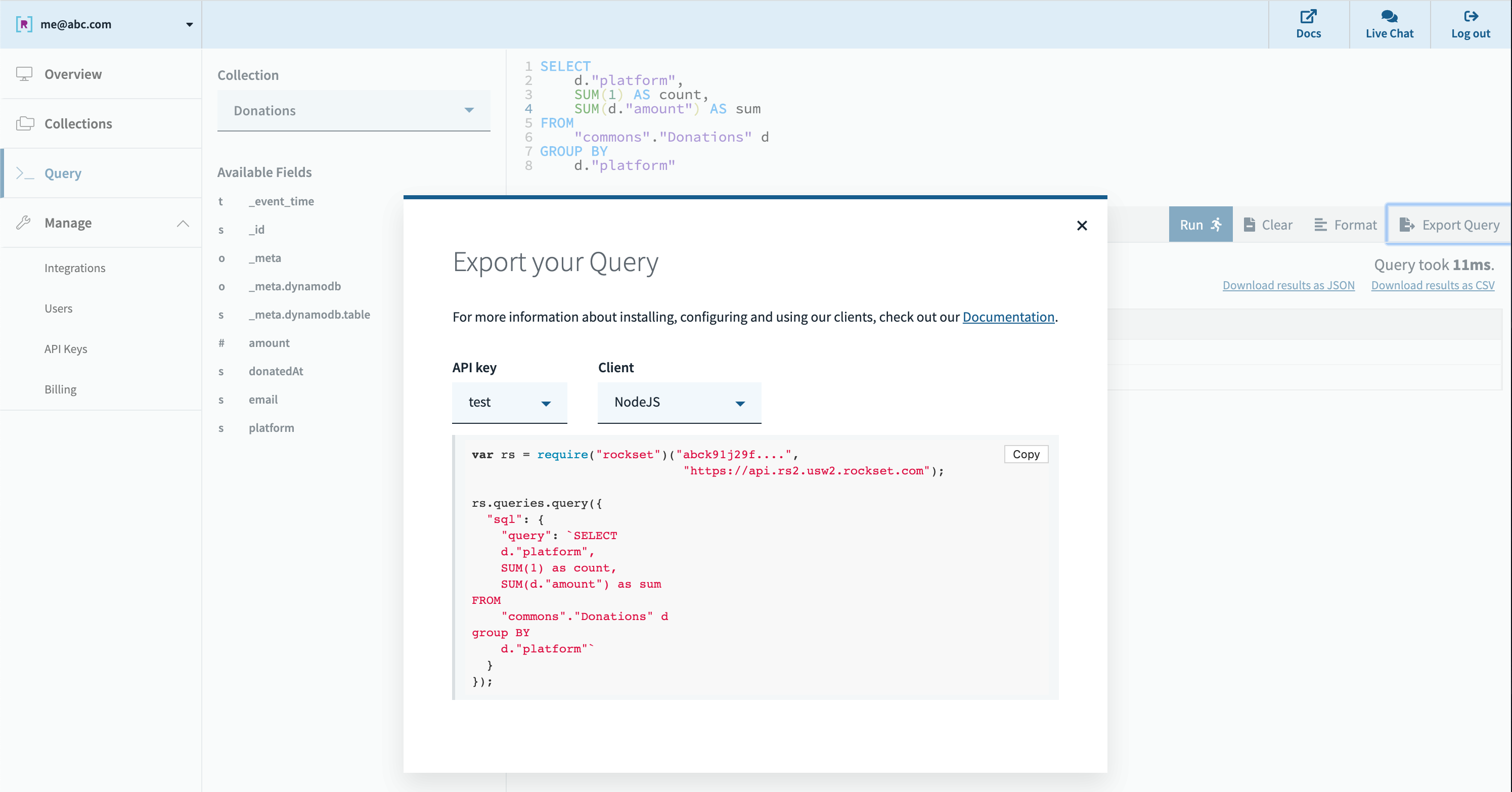Open the API Keys page
The height and width of the screenshot is (792, 1512).
click(x=66, y=349)
